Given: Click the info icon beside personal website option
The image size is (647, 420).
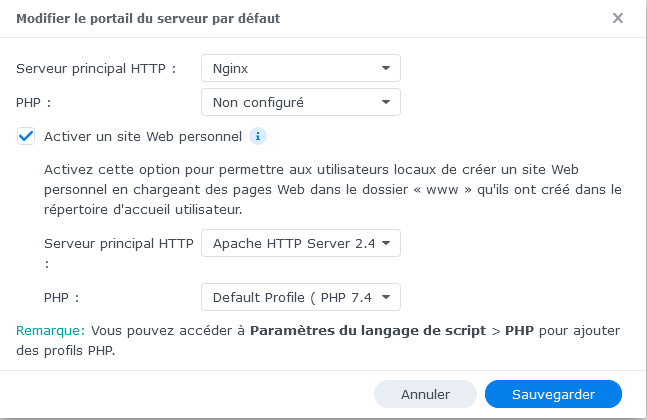Looking at the screenshot, I should [x=257, y=136].
